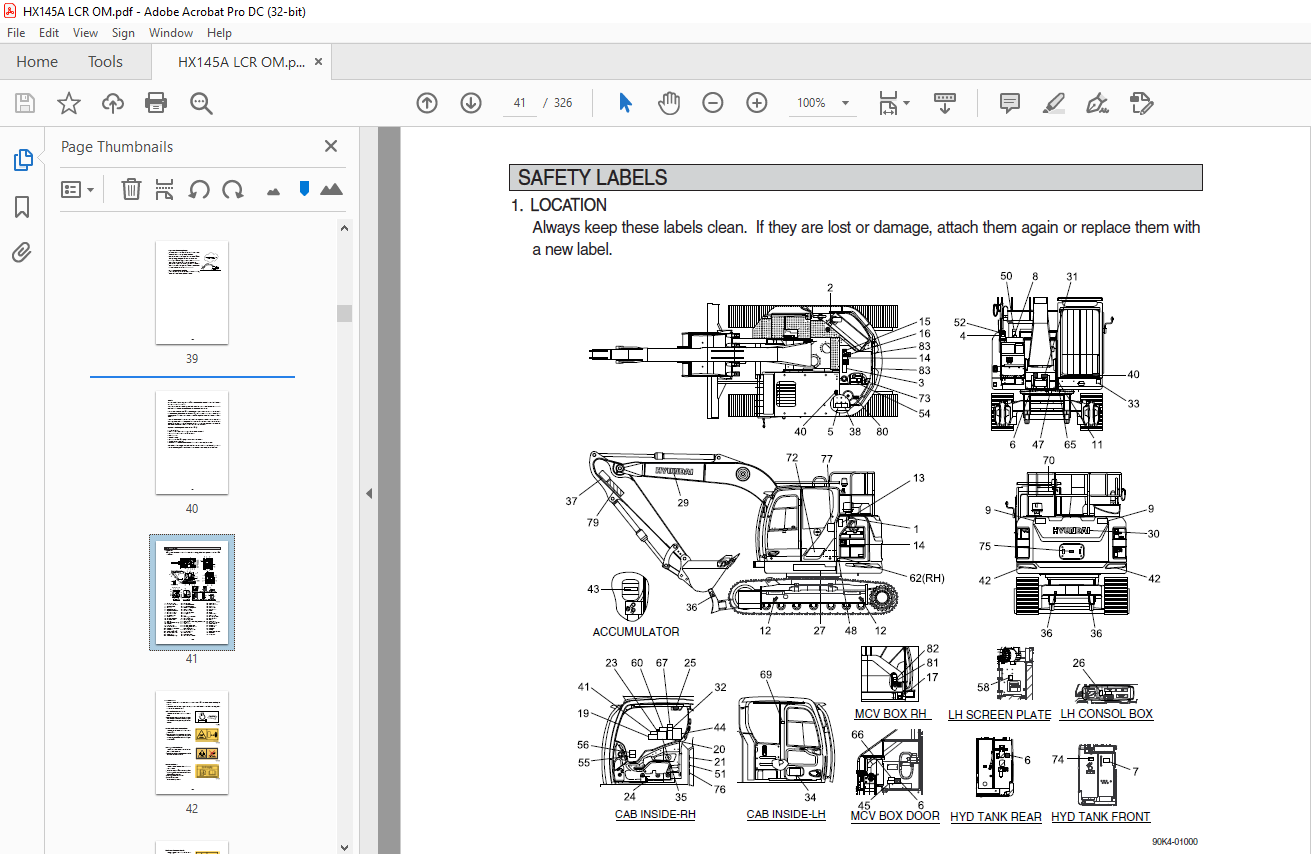1311x854 pixels.
Task: Switch to the Home tab
Action: (x=37, y=62)
